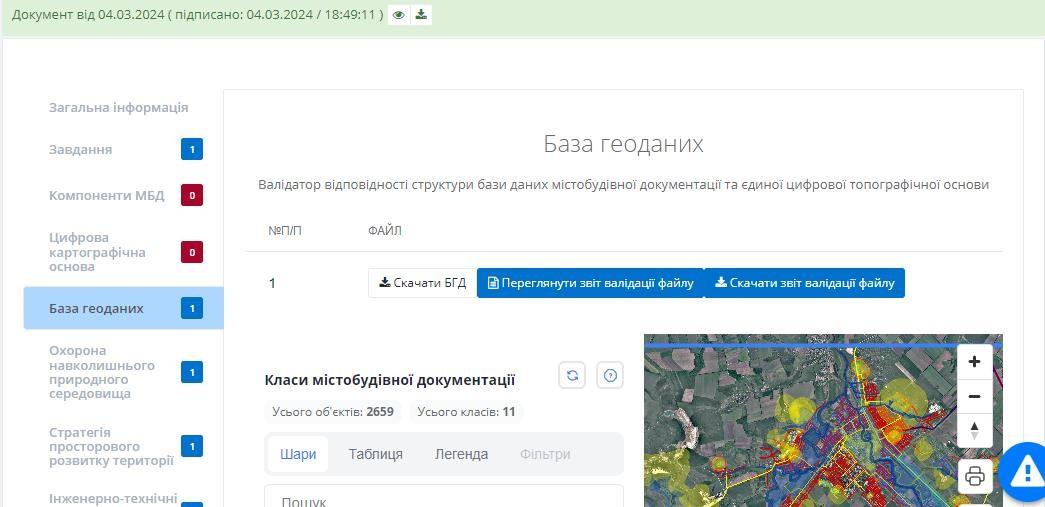Select the Шари tab
The height and width of the screenshot is (507, 1045).
coord(298,454)
